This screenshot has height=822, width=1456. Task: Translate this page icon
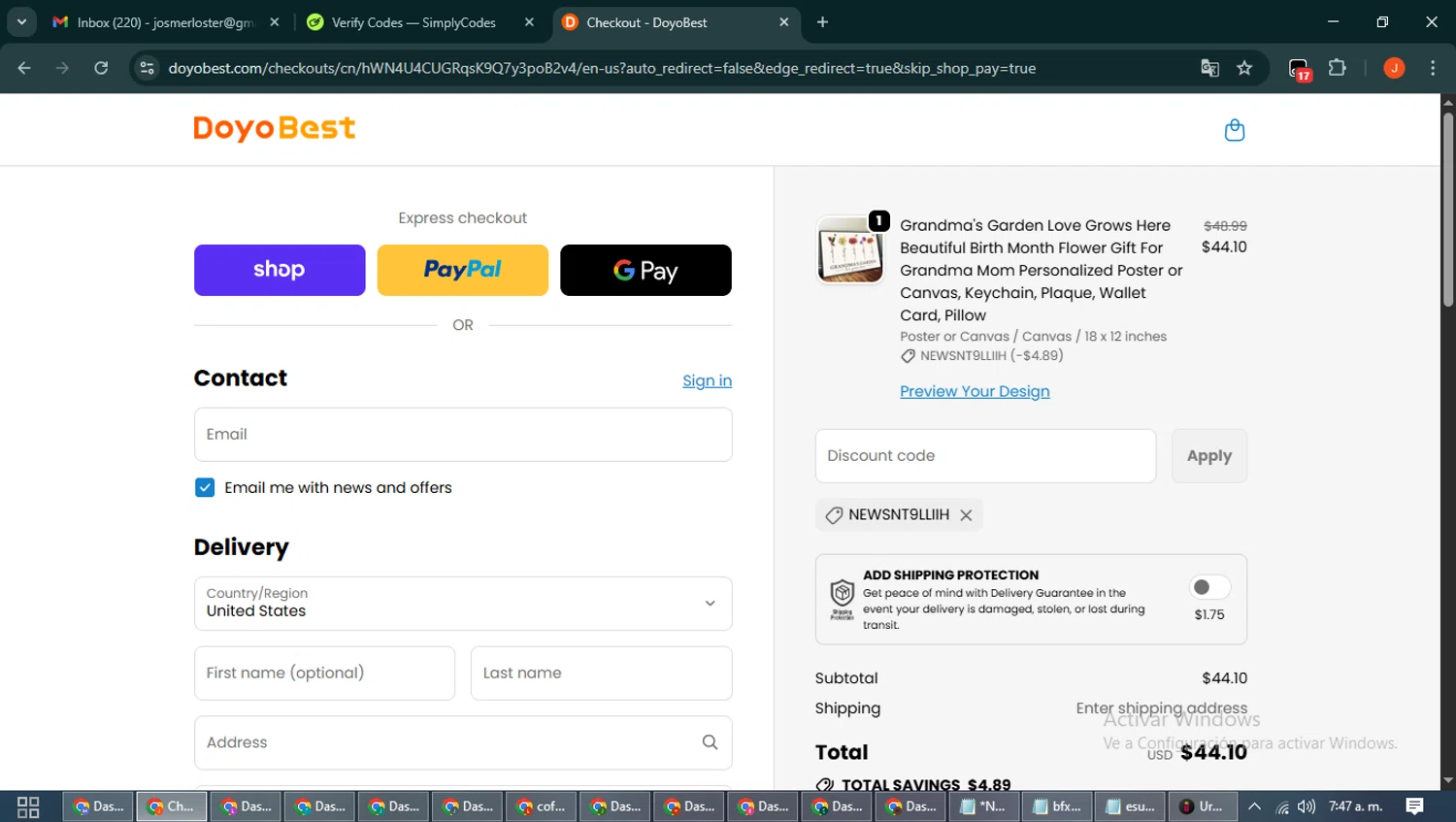(x=1209, y=68)
